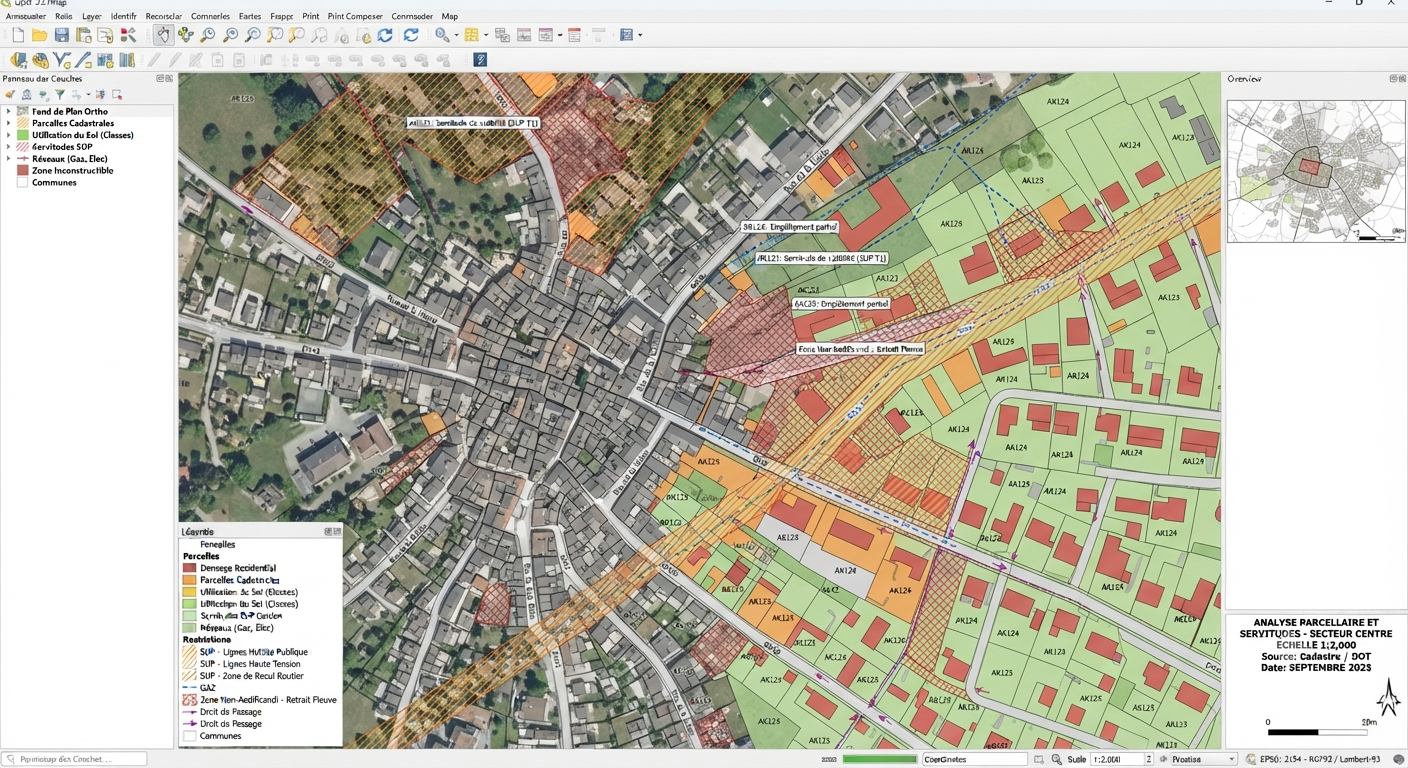Click the first data source icon in the second toolbar
This screenshot has height=768, width=1408.
tap(18, 60)
